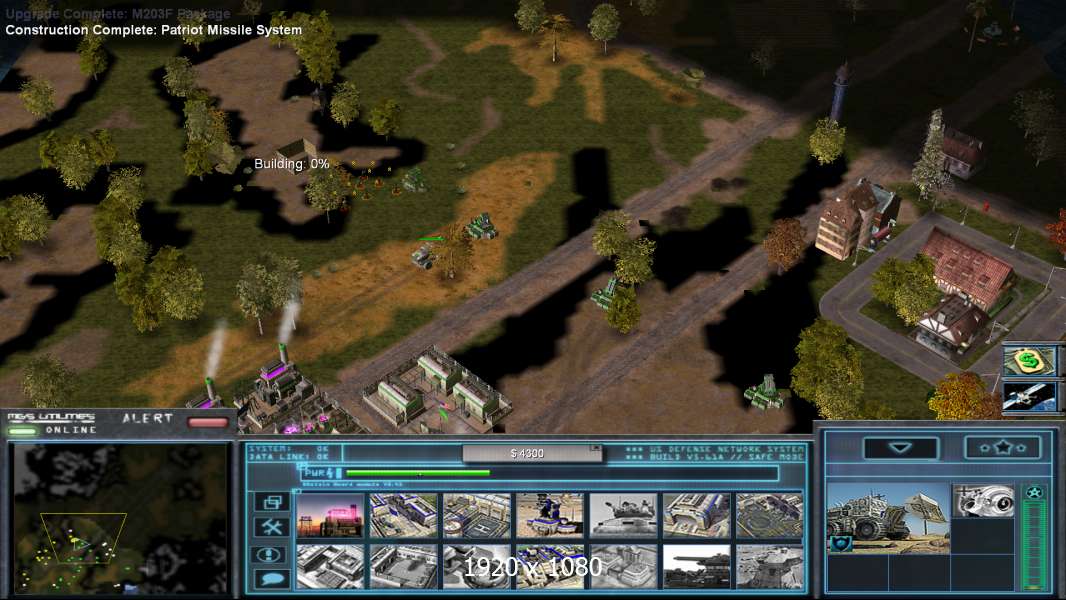The image size is (1066, 600).
Task: Click the upgrade icon beside the dozer portrait
Action: 983,501
